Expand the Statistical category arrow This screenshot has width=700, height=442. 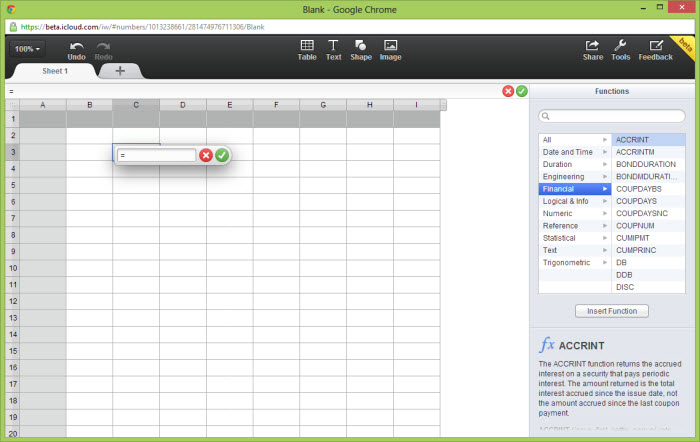point(605,238)
